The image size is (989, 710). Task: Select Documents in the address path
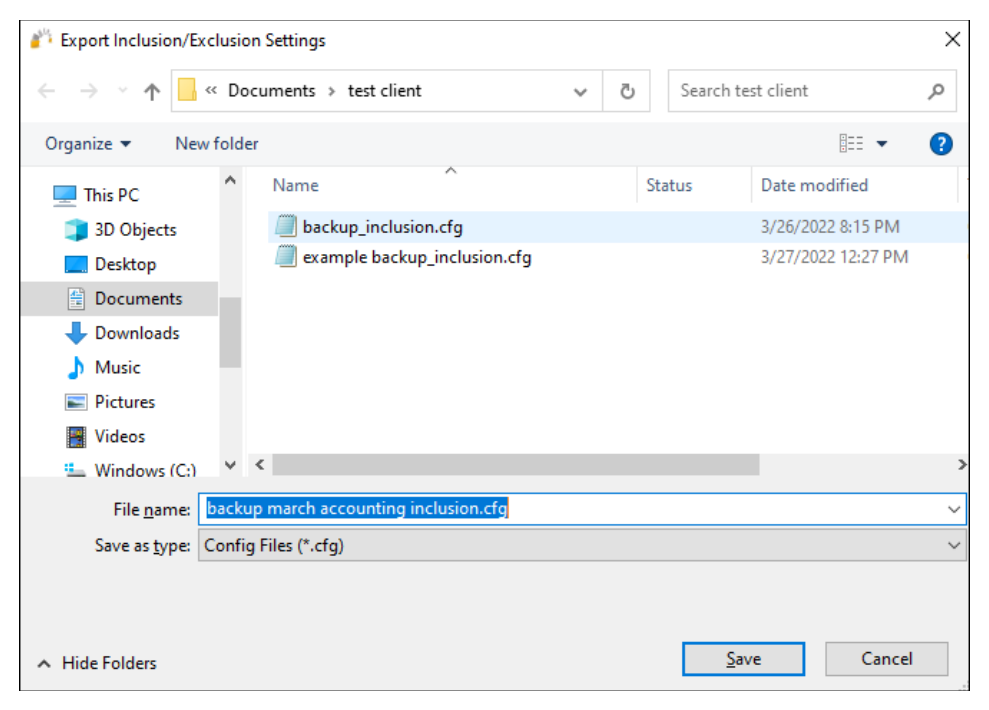point(271,91)
